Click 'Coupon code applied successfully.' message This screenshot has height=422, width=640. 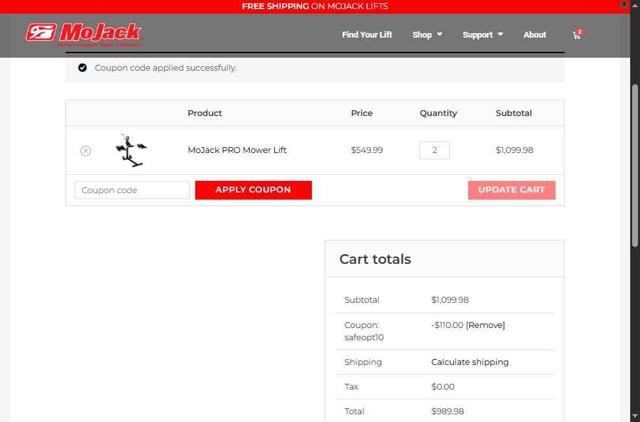[x=166, y=68]
